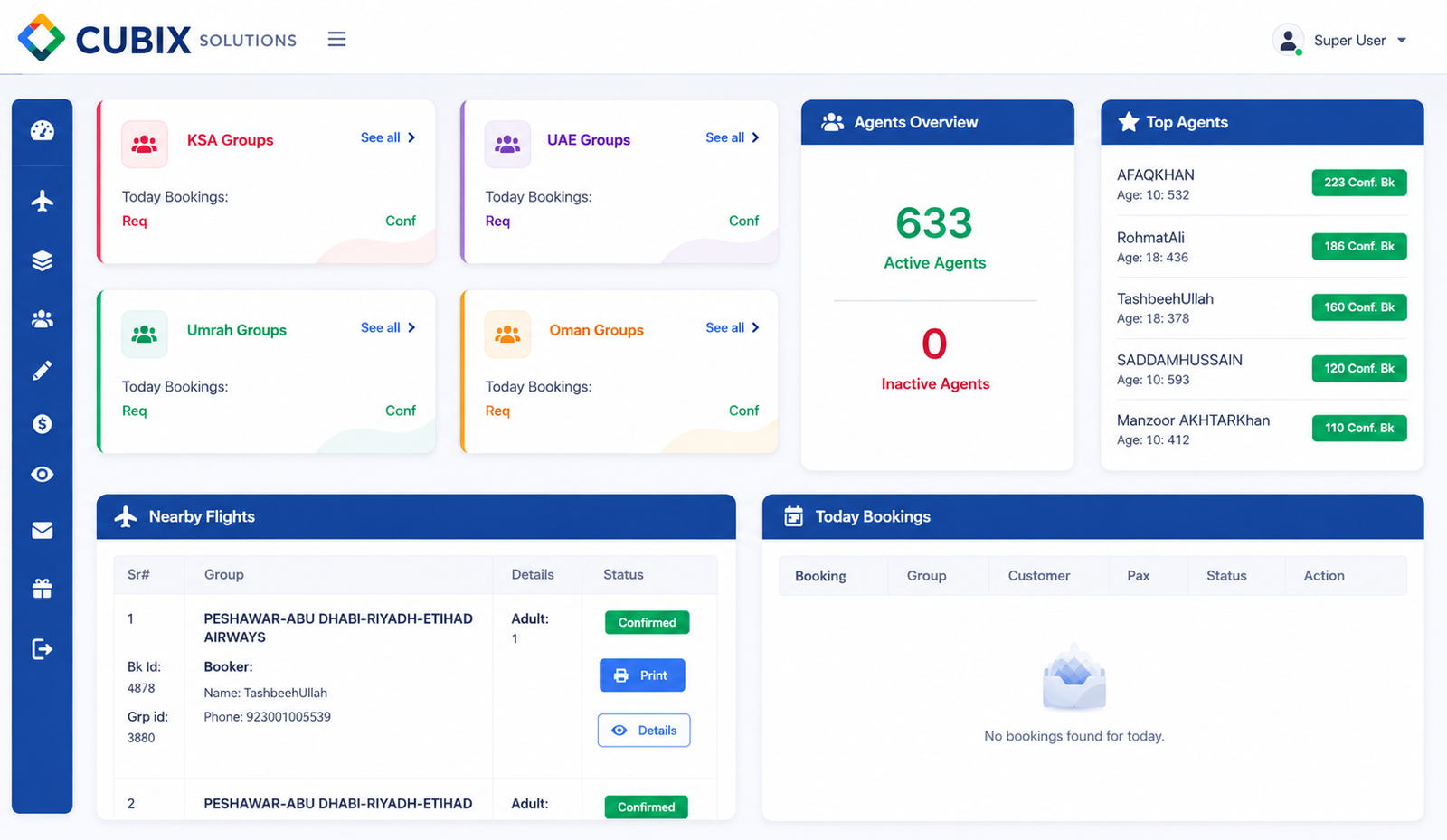Click the Customer column header
This screenshot has width=1447, height=840.
(x=1039, y=576)
